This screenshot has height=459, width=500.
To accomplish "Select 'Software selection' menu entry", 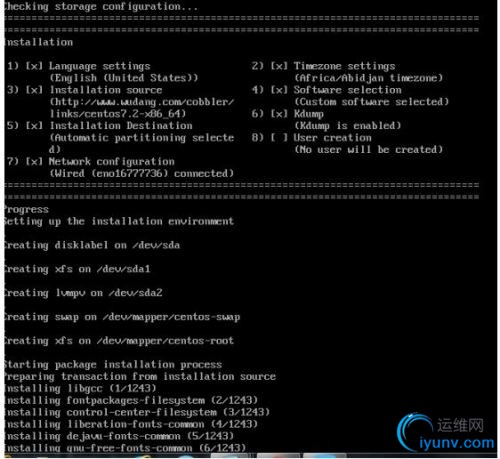I will (x=348, y=90).
